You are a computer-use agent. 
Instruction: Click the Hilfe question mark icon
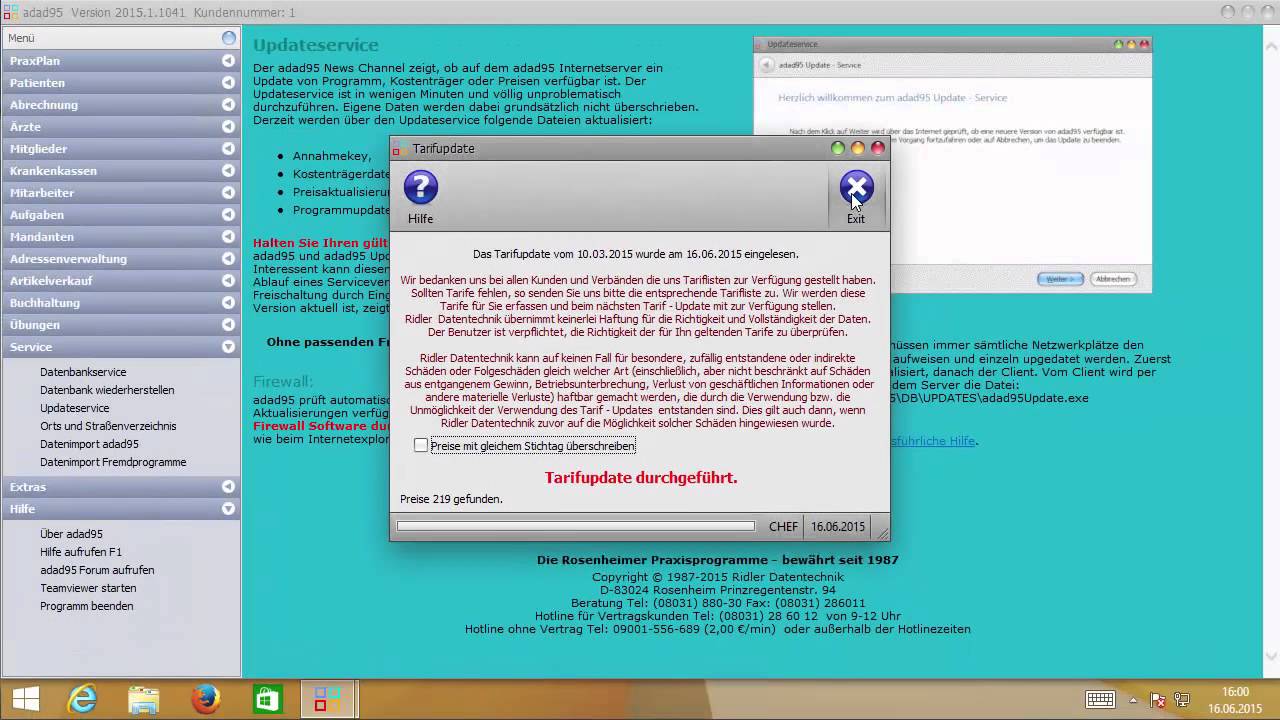[421, 188]
